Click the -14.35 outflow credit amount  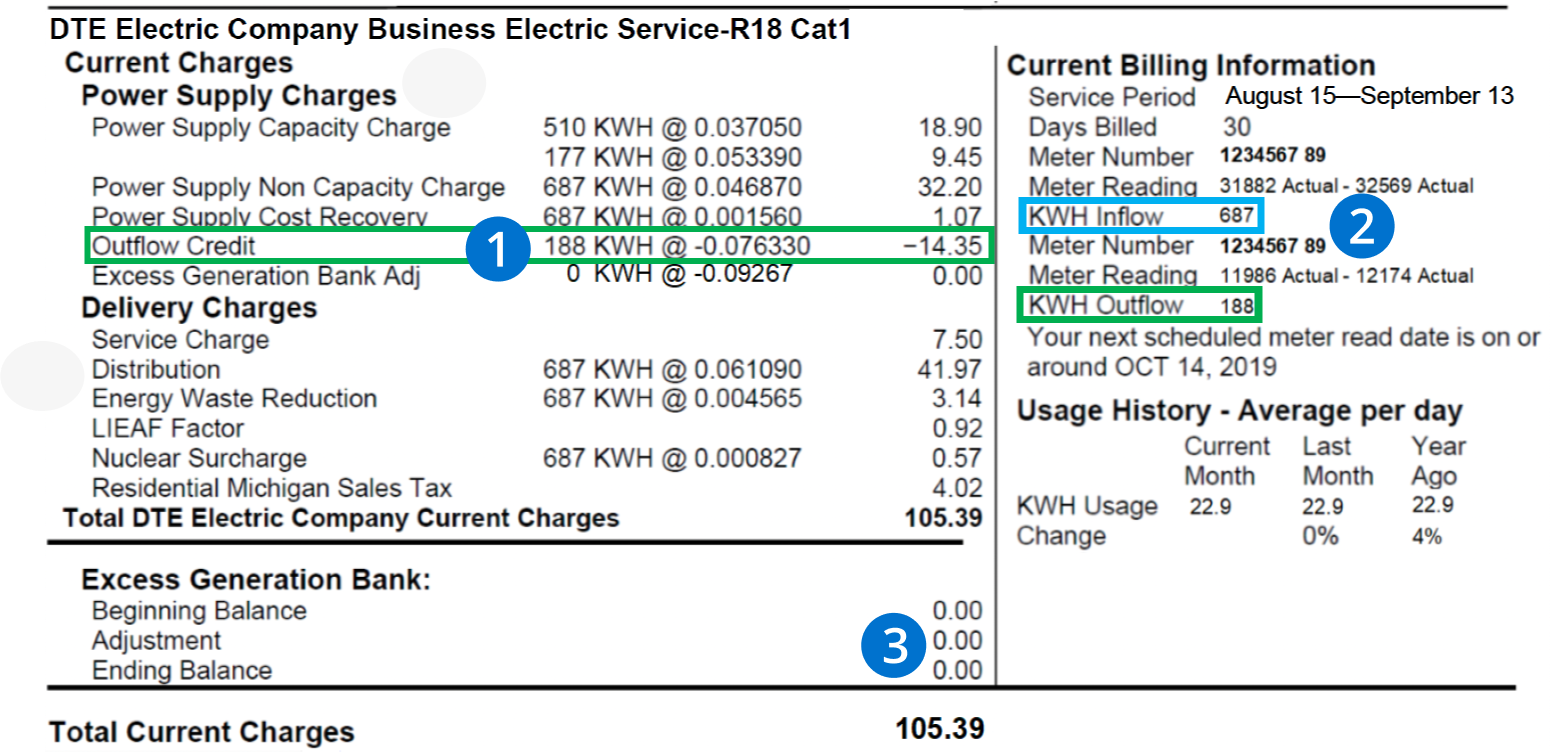[x=945, y=246]
